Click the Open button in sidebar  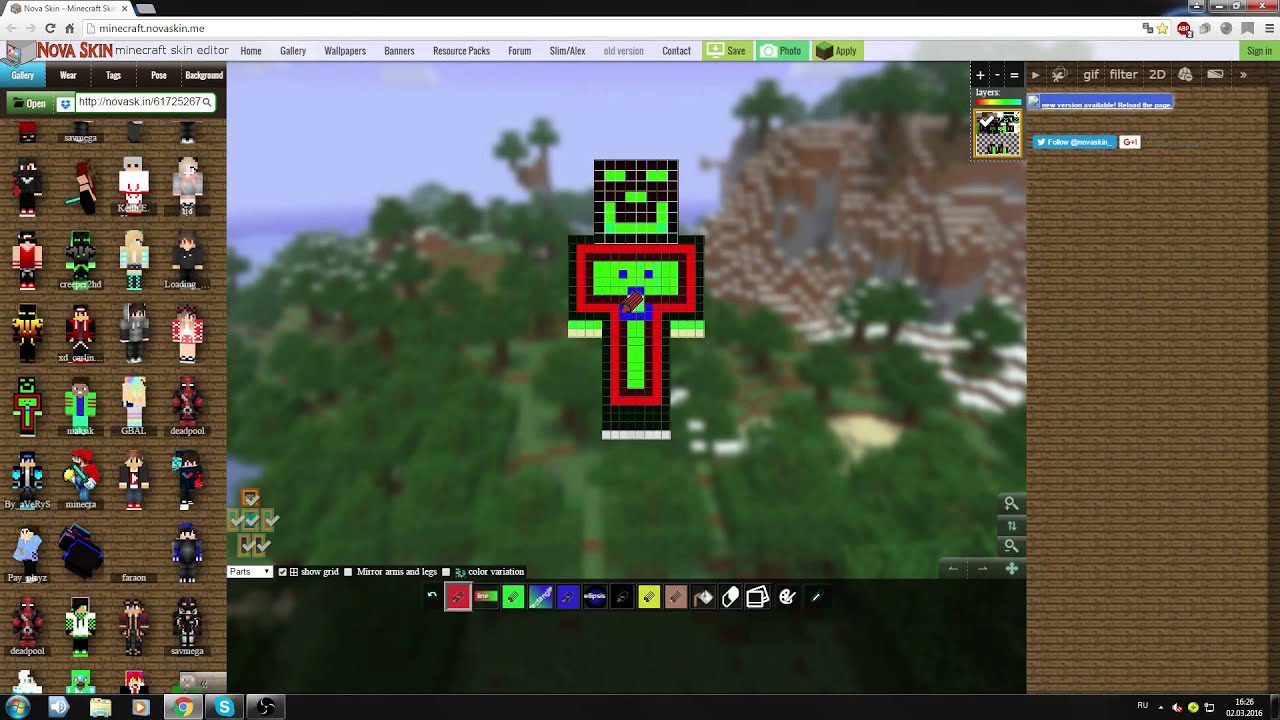28,103
